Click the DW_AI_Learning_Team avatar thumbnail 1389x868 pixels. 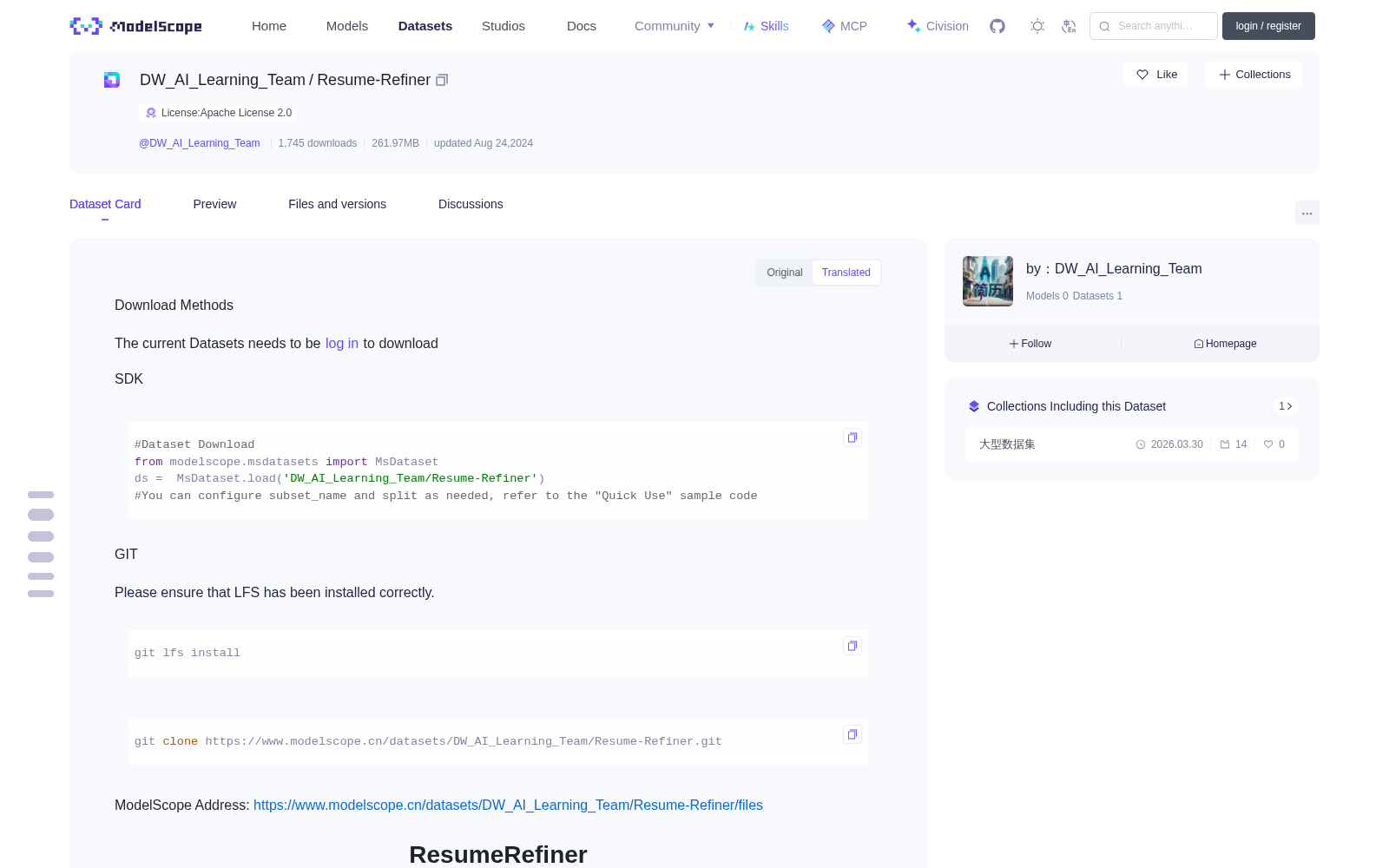(988, 281)
